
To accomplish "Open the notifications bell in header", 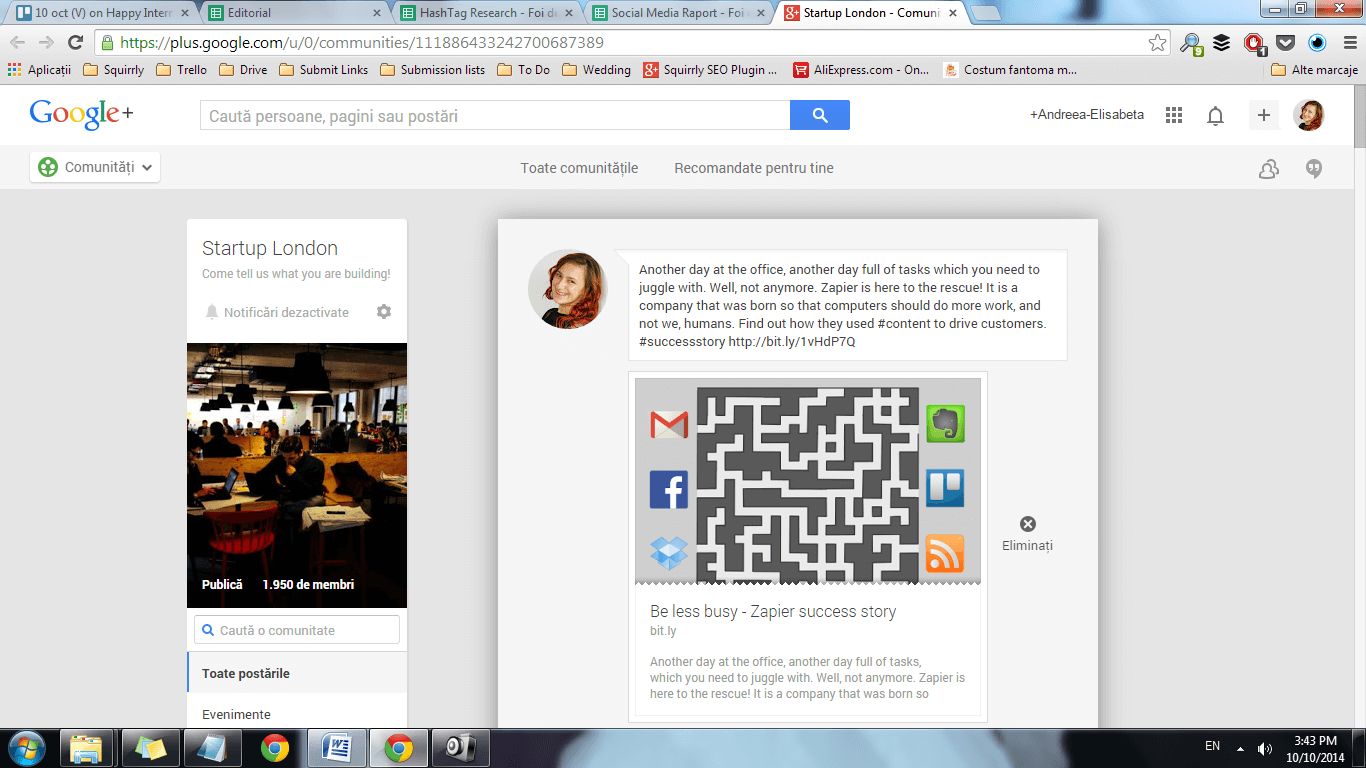I will pyautogui.click(x=1215, y=116).
